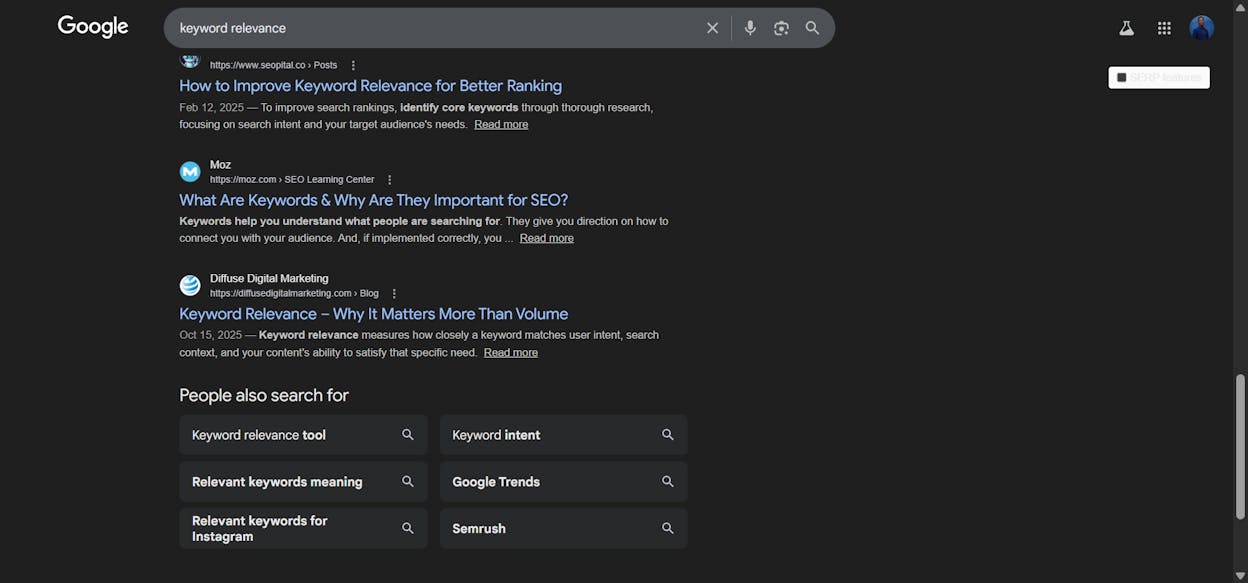Click search icon on Relevant keywords for Instagram

tap(408, 528)
